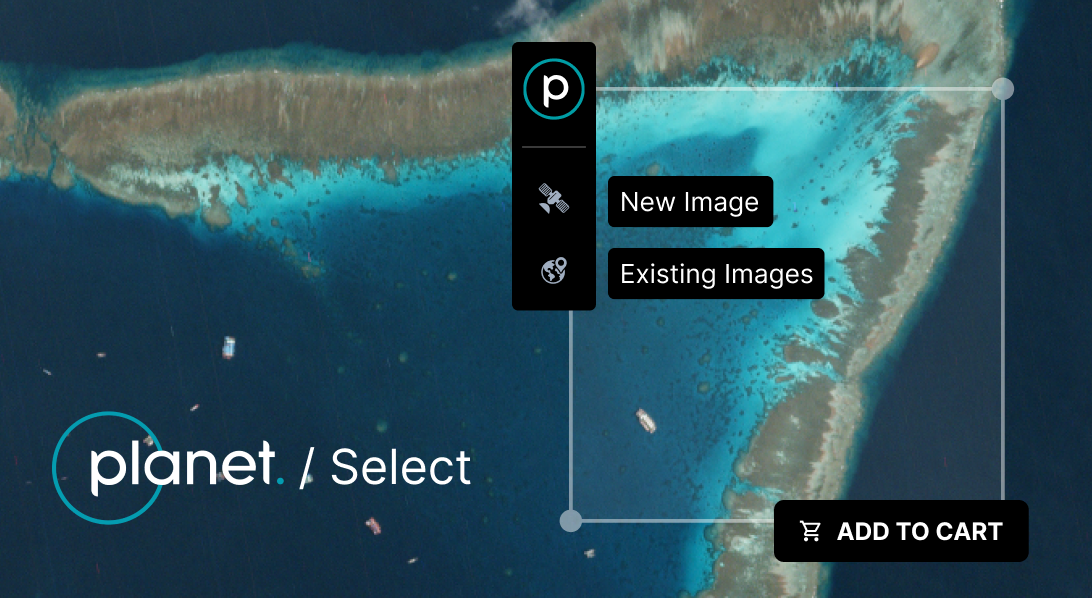Click the divider line in the vertical toolbar
The height and width of the screenshot is (598, 1092).
(554, 147)
